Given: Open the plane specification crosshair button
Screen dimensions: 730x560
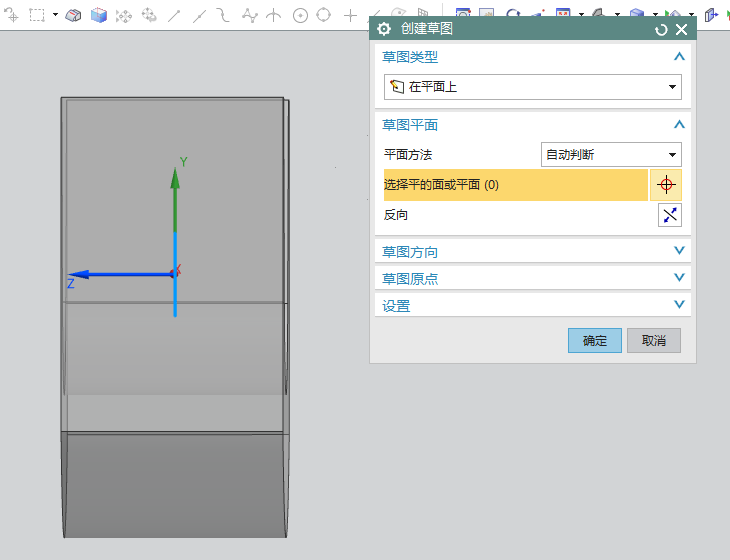Looking at the screenshot, I should pos(667,185).
